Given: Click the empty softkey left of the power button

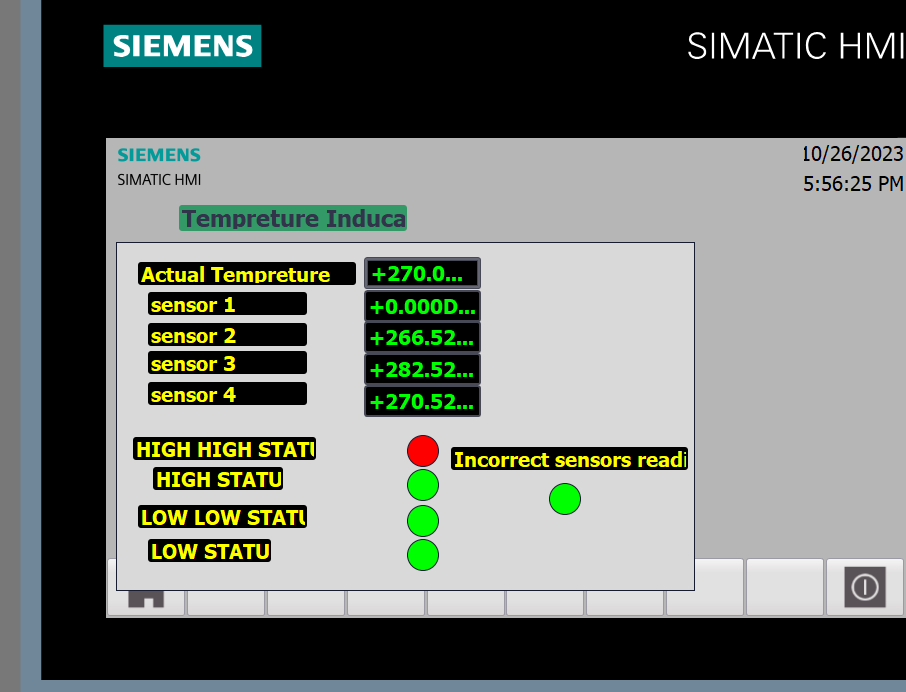Looking at the screenshot, I should 785,587.
